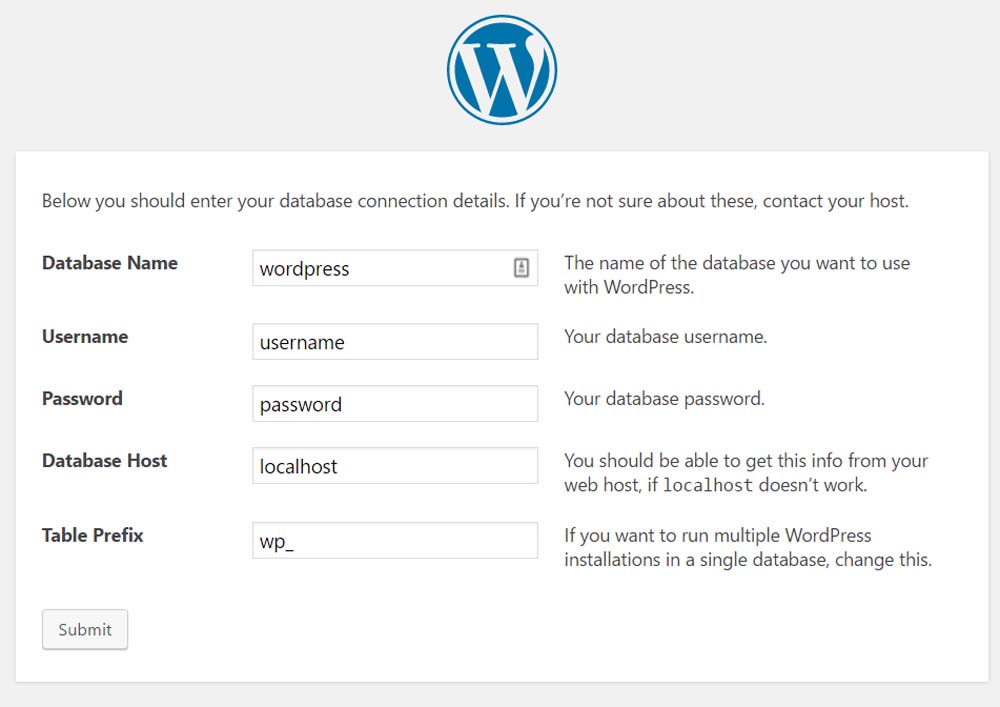
Task: Click the WordPress logo at top
Action: pos(502,70)
